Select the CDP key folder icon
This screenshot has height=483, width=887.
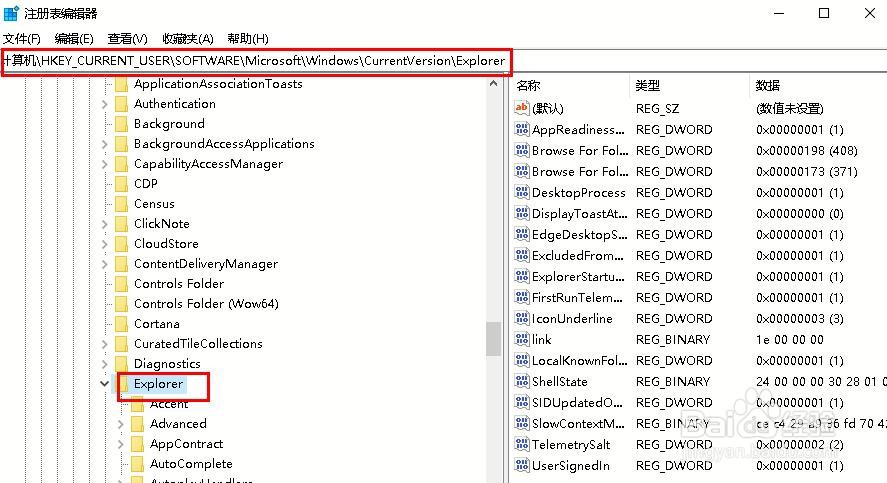[121, 184]
